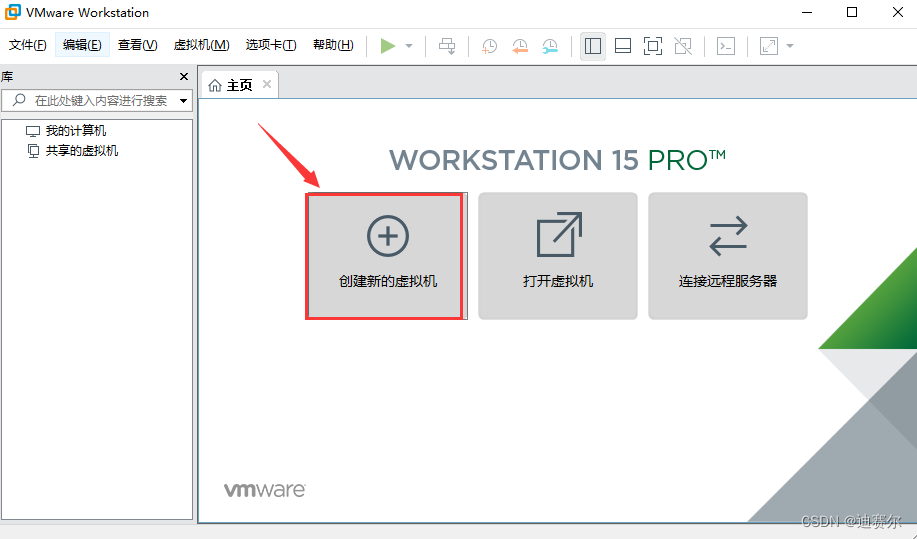Click the stretch guest display icon
Viewport: 917px width, 539px height.
click(x=768, y=46)
